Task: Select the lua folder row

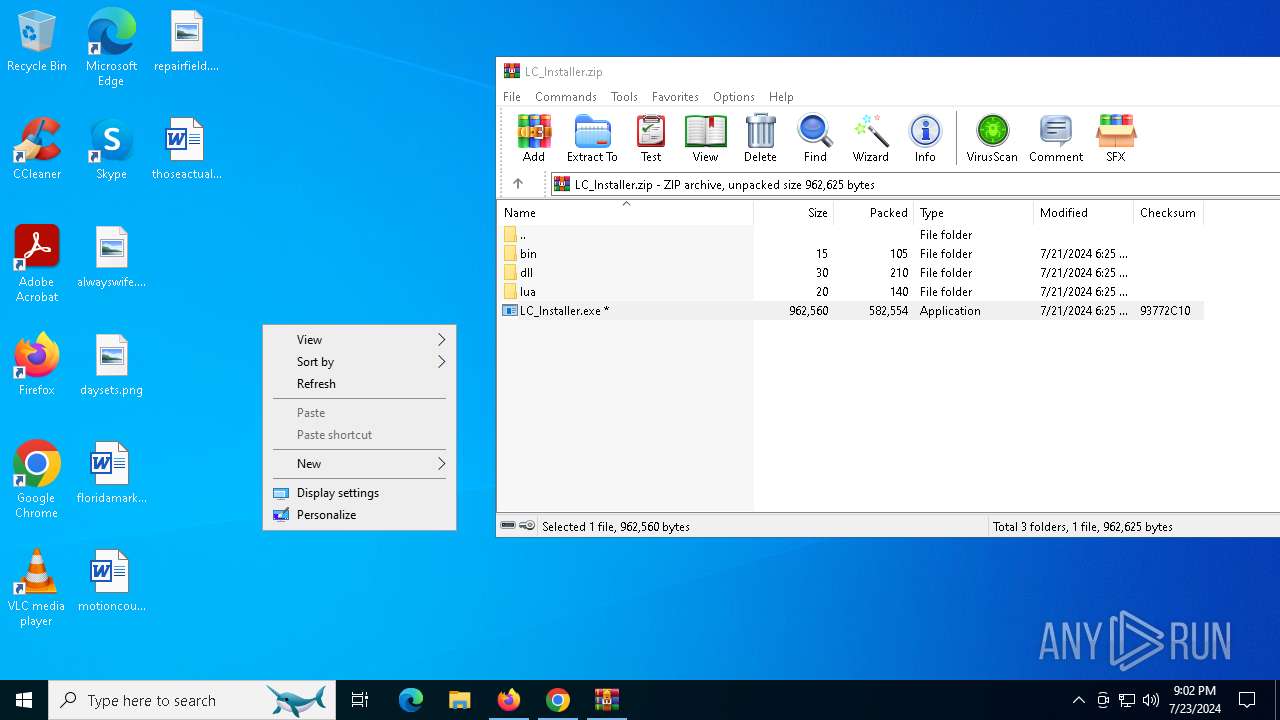Action: click(x=850, y=292)
